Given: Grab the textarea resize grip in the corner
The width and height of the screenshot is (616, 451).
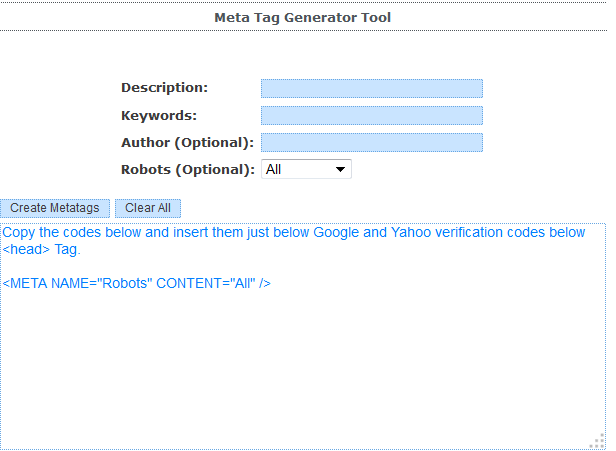Looking at the screenshot, I should tap(598, 442).
